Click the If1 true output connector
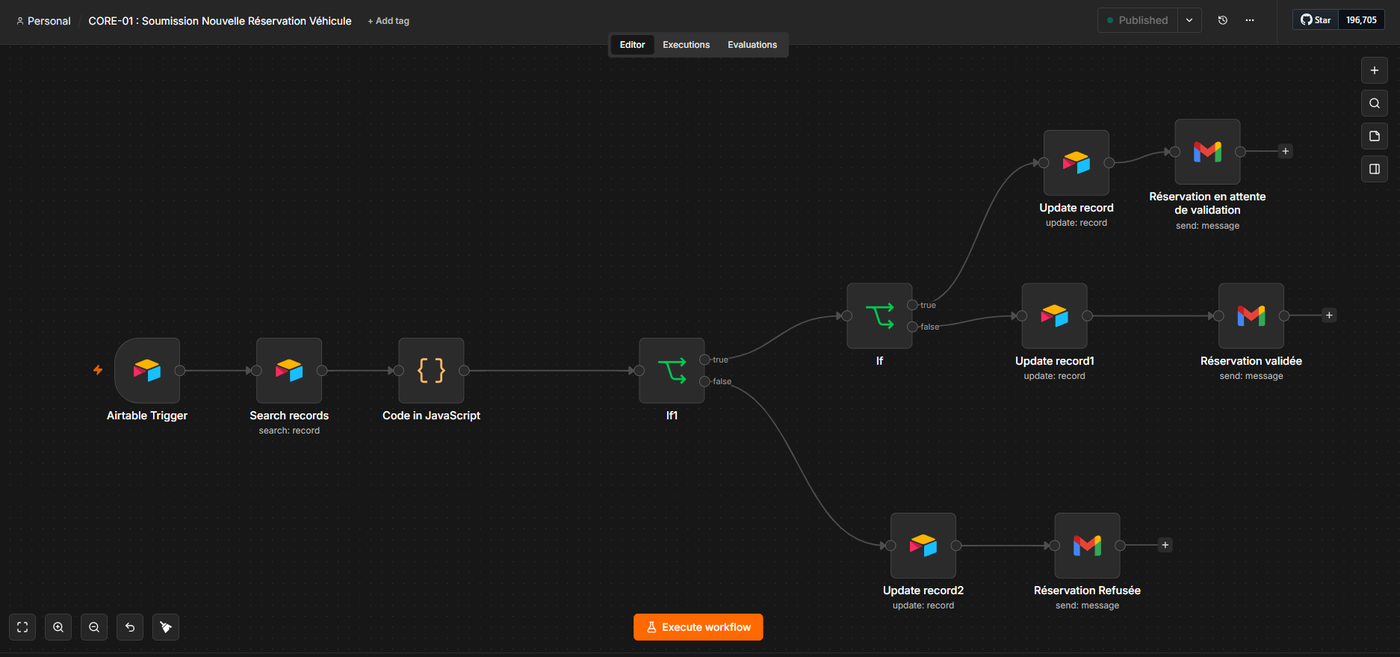 pos(706,359)
